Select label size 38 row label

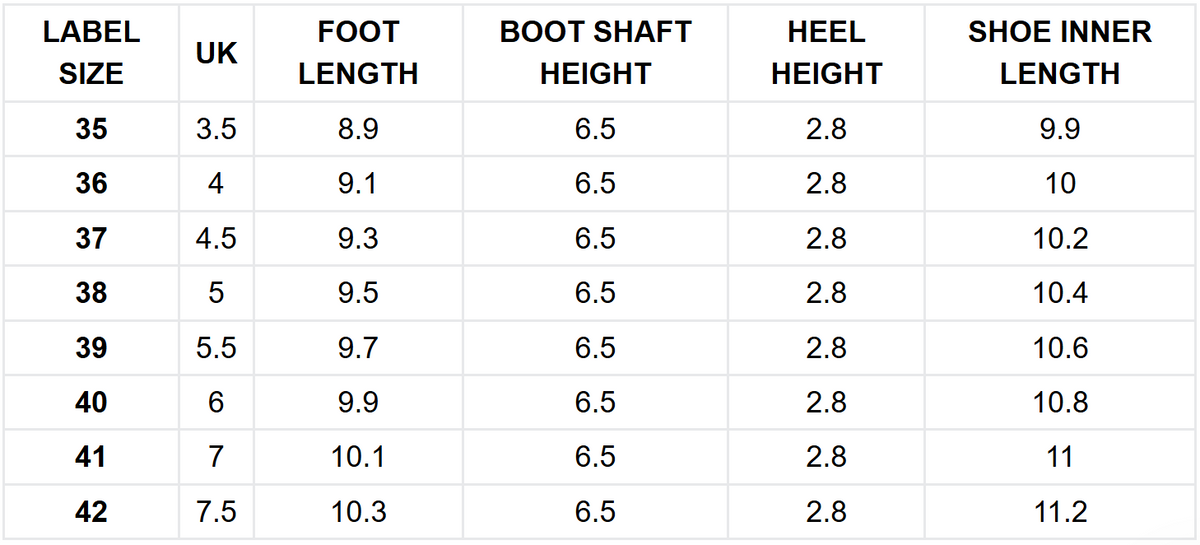91,294
